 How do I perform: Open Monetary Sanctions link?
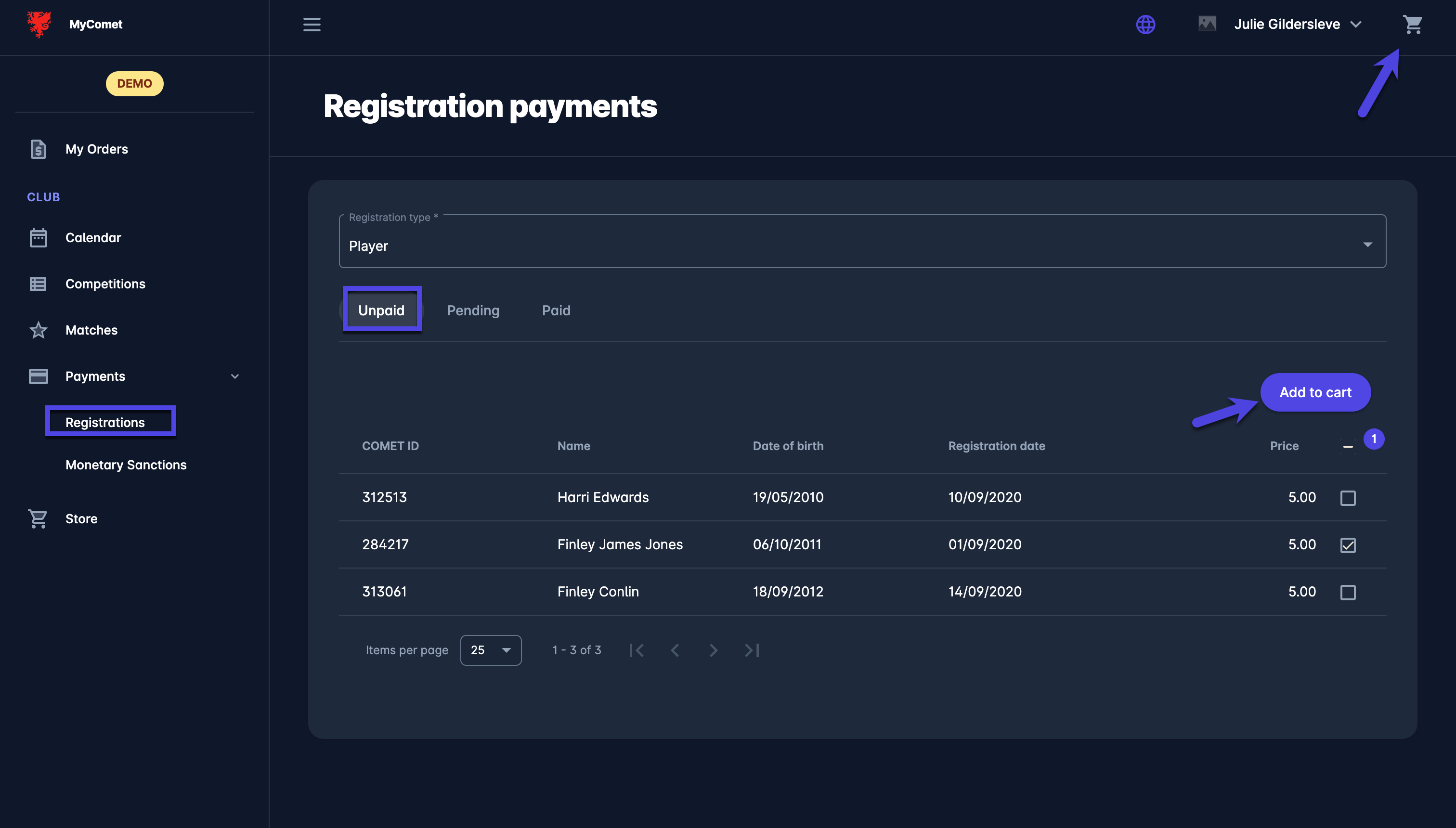pos(126,465)
